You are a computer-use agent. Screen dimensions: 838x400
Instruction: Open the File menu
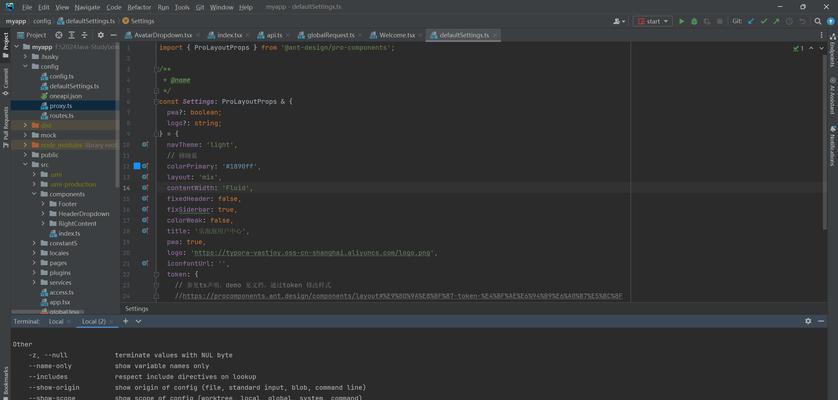coord(27,7)
